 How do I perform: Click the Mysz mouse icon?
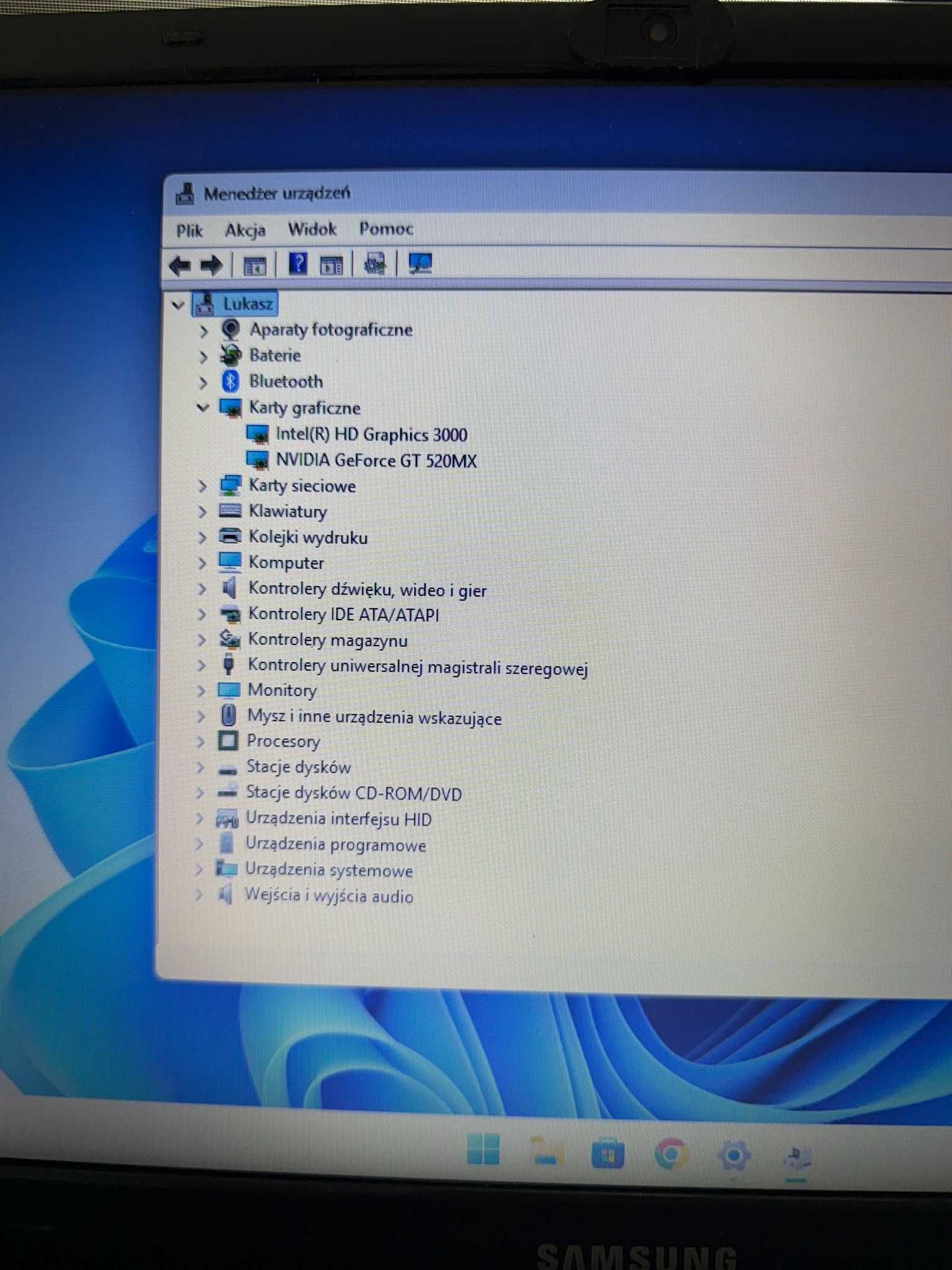pos(228,715)
